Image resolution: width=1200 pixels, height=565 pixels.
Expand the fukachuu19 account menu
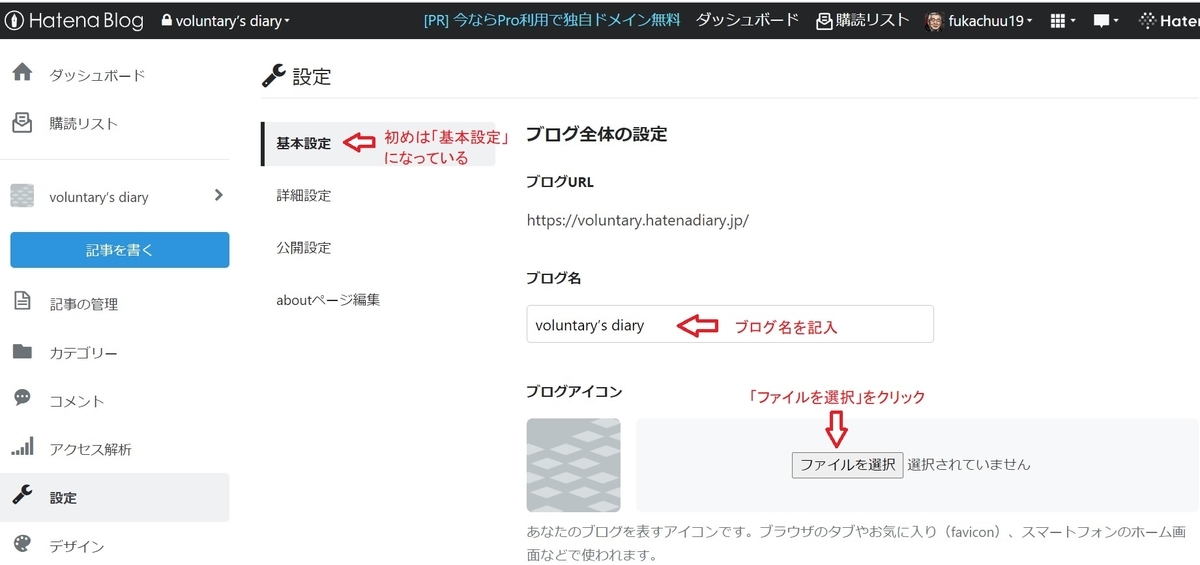click(x=989, y=20)
